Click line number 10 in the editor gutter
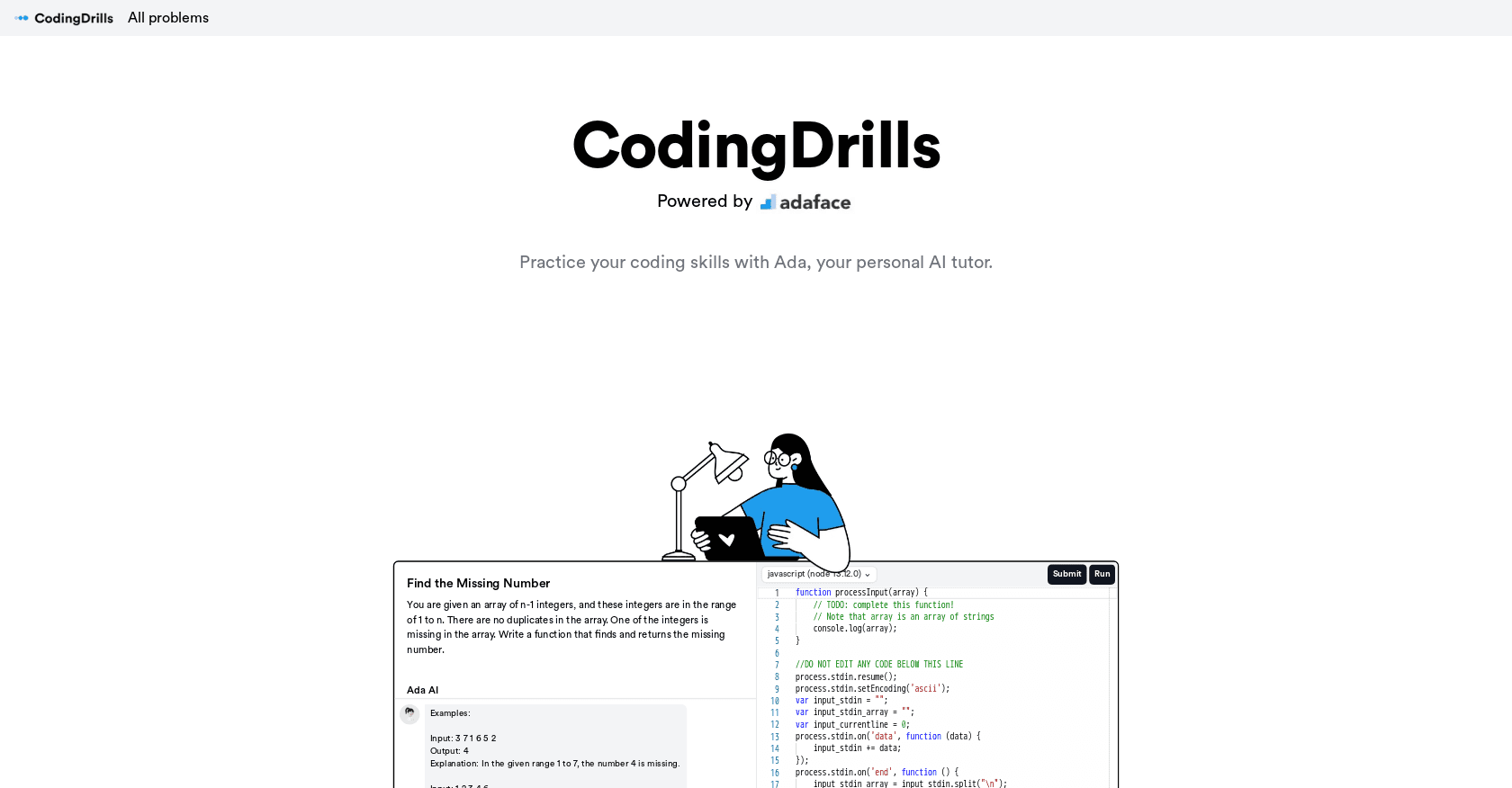Image resolution: width=1512 pixels, height=788 pixels. click(x=775, y=701)
